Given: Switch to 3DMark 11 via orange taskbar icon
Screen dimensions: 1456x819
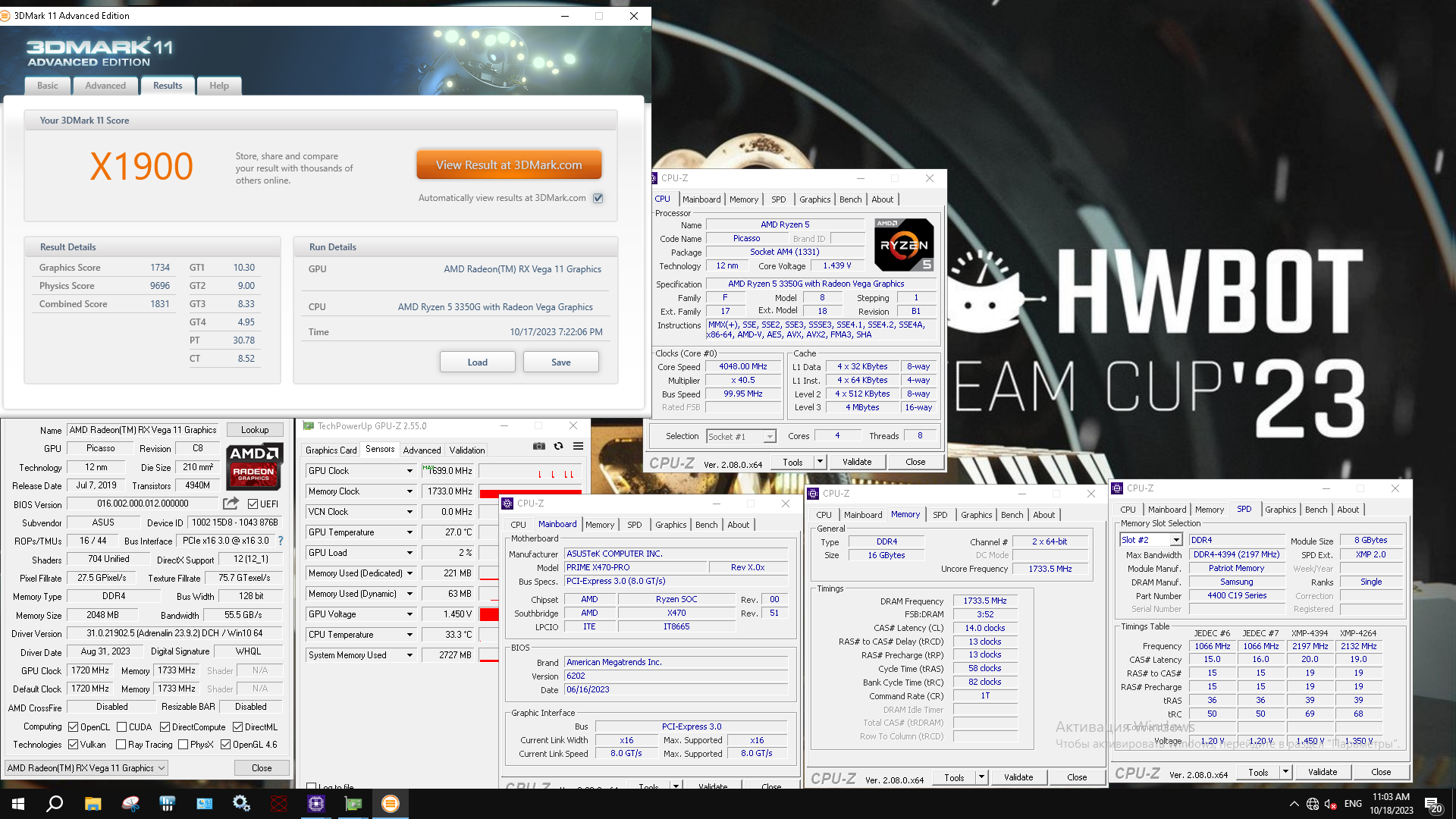Looking at the screenshot, I should pyautogui.click(x=391, y=804).
